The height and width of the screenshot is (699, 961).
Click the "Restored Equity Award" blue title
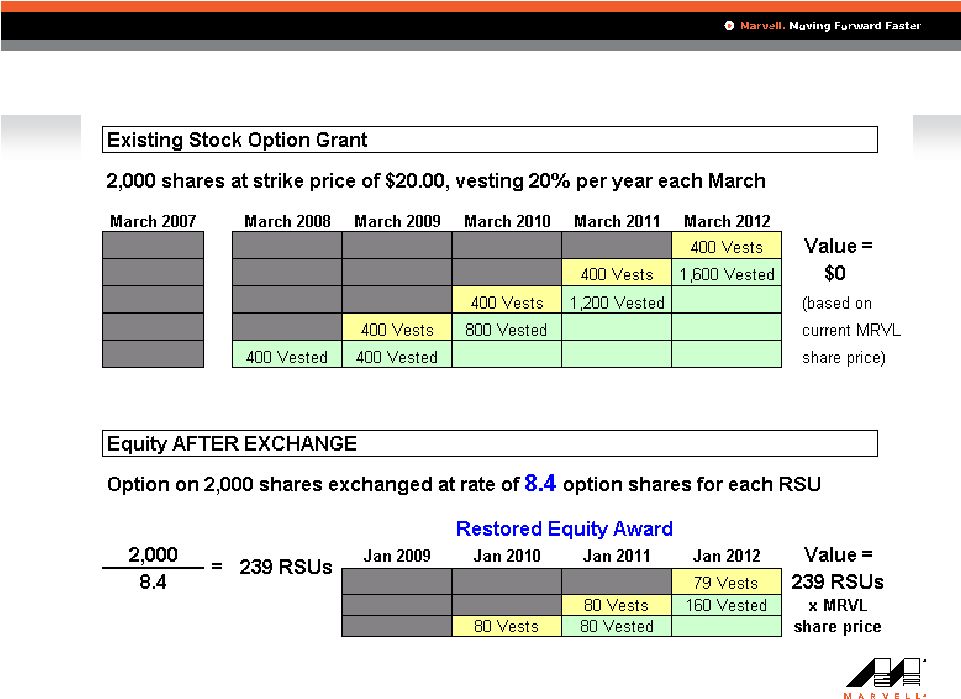click(x=564, y=528)
